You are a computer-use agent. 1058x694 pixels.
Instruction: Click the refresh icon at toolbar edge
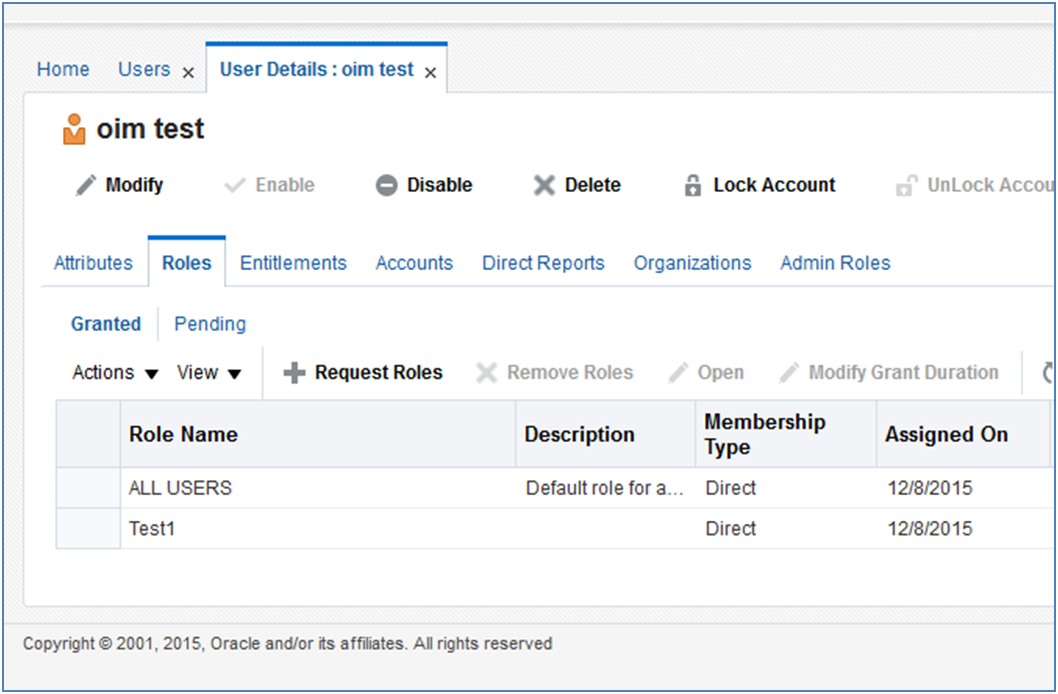pos(1048,373)
